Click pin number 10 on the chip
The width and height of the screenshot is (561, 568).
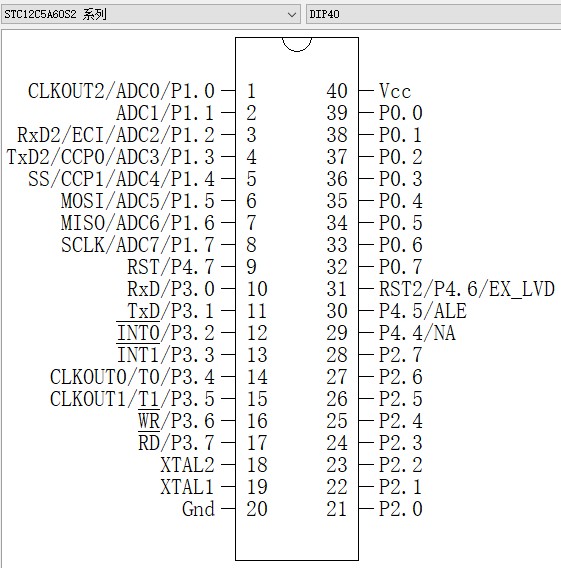(257, 289)
